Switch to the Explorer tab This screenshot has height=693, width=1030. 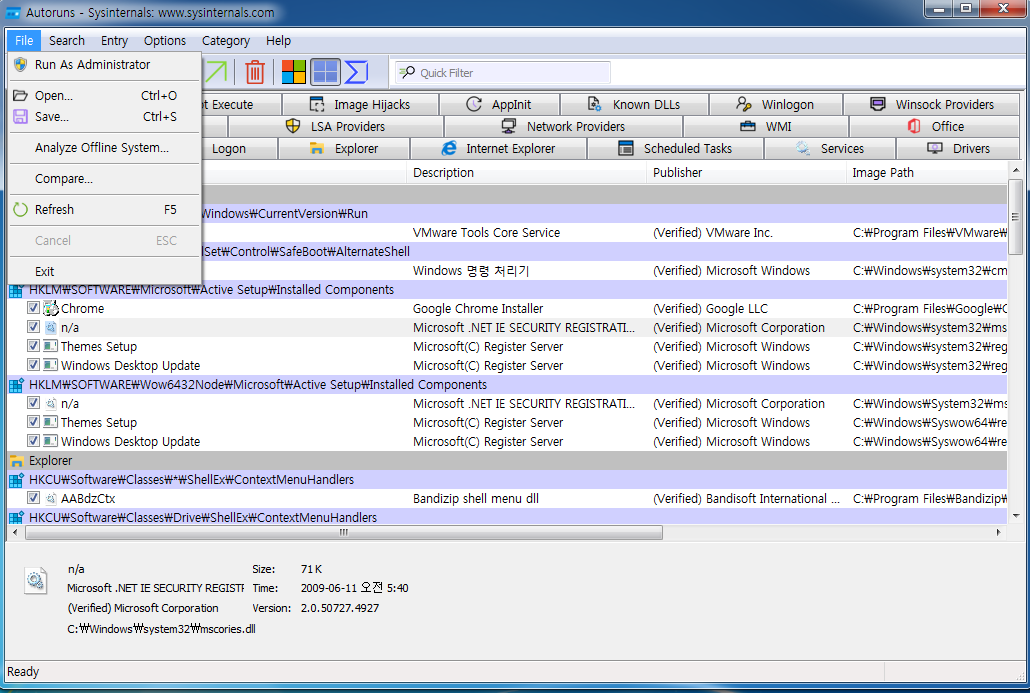(x=344, y=148)
